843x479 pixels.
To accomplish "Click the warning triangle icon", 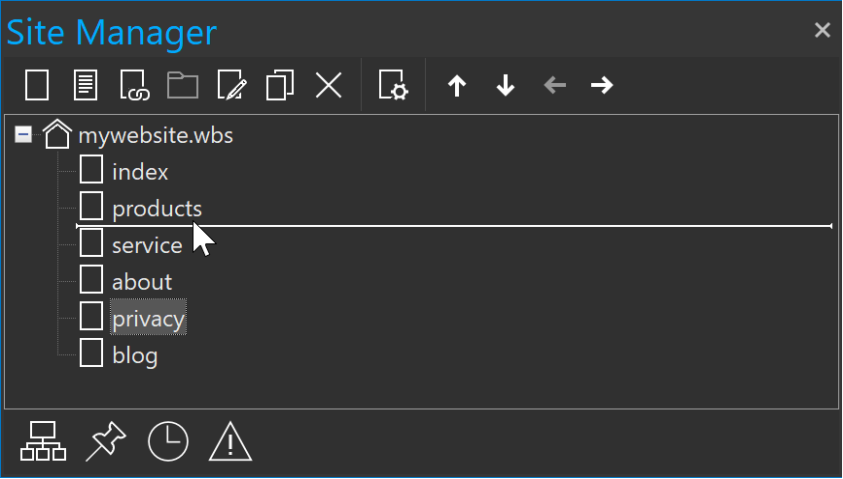I will [230, 441].
